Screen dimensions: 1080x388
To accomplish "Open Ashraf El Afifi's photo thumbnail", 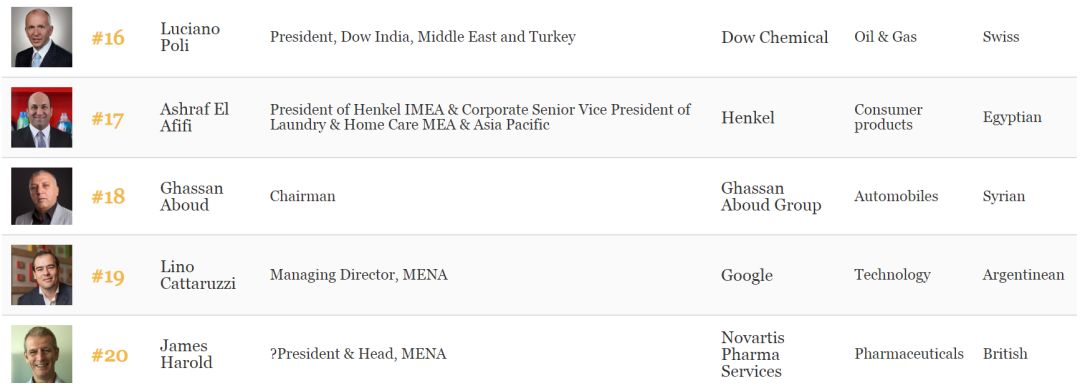I will (x=41, y=117).
